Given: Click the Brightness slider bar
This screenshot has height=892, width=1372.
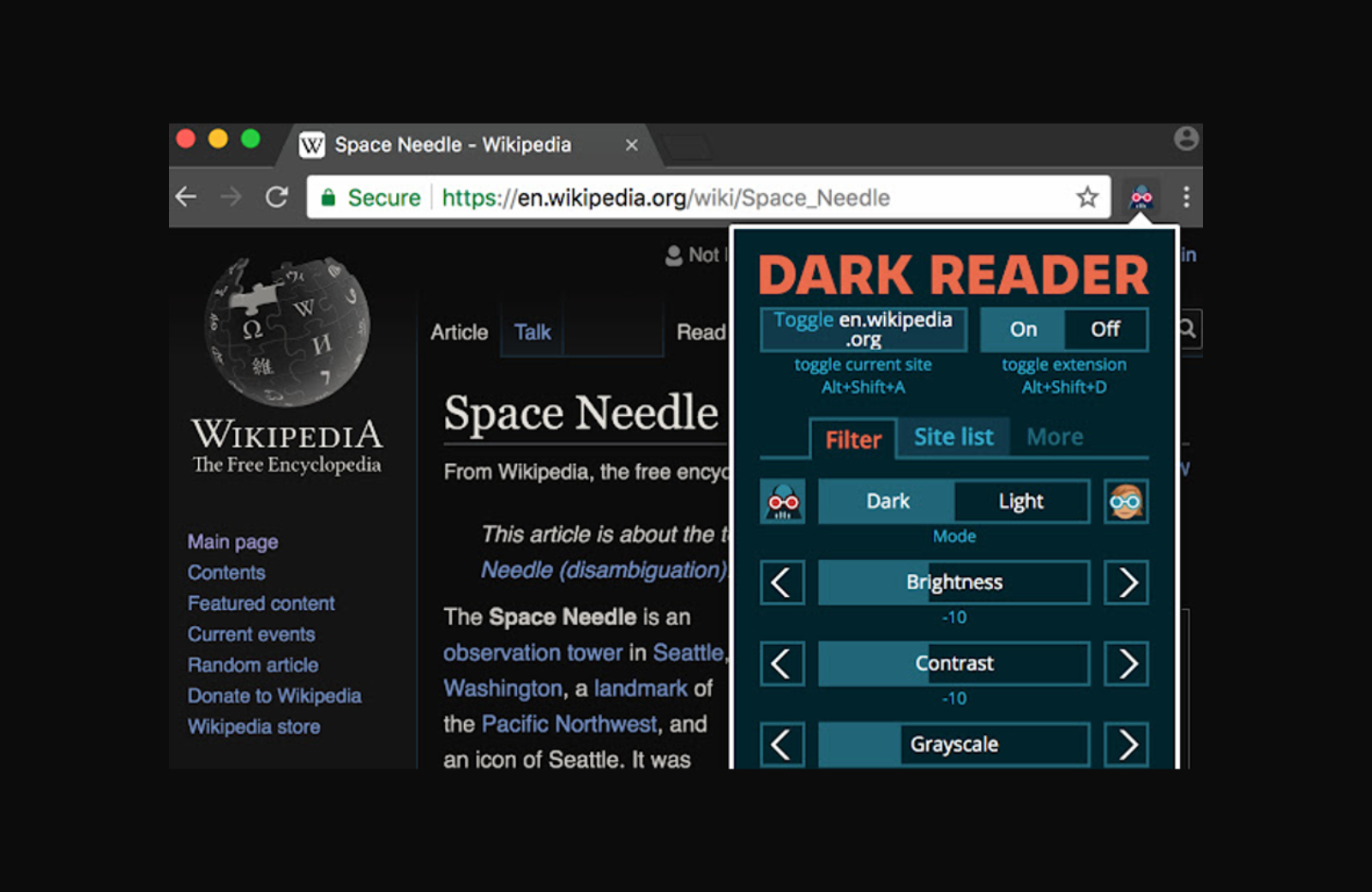Looking at the screenshot, I should (954, 582).
